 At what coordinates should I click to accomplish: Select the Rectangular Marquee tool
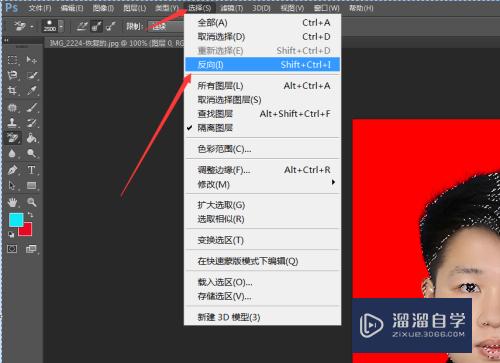(x=12, y=60)
